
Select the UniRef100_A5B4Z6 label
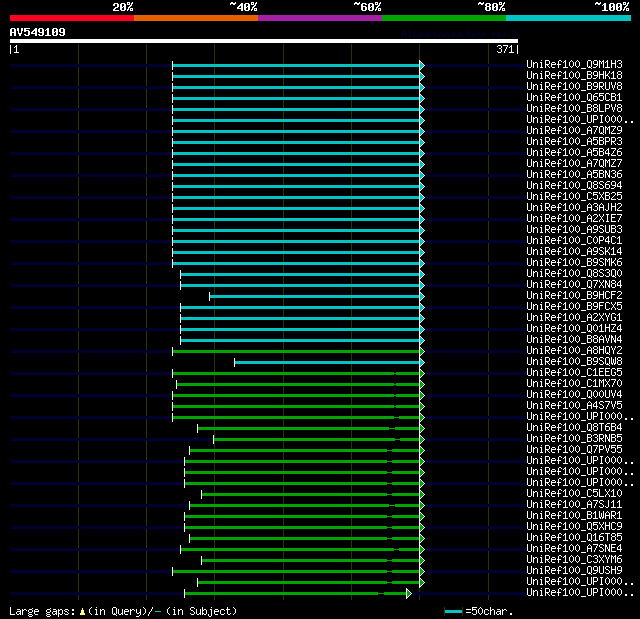[574, 153]
